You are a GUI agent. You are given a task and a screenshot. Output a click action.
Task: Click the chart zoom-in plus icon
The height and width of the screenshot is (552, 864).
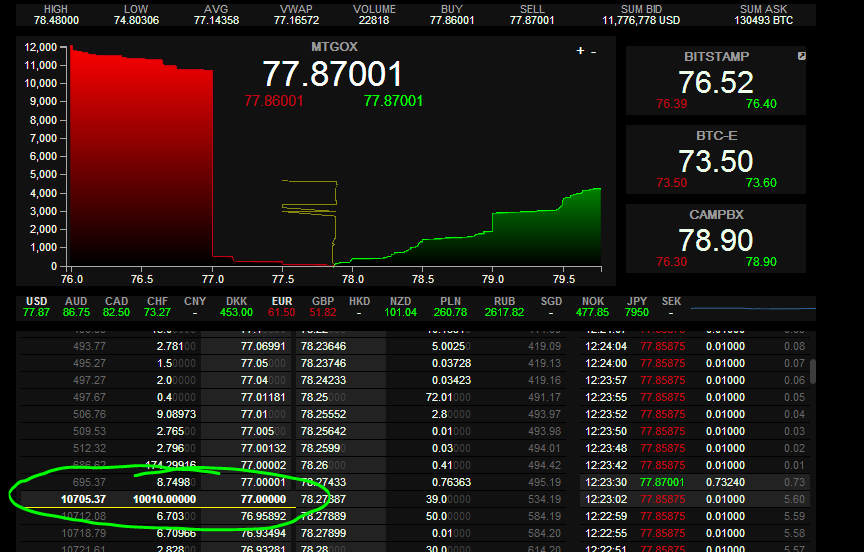click(580, 51)
